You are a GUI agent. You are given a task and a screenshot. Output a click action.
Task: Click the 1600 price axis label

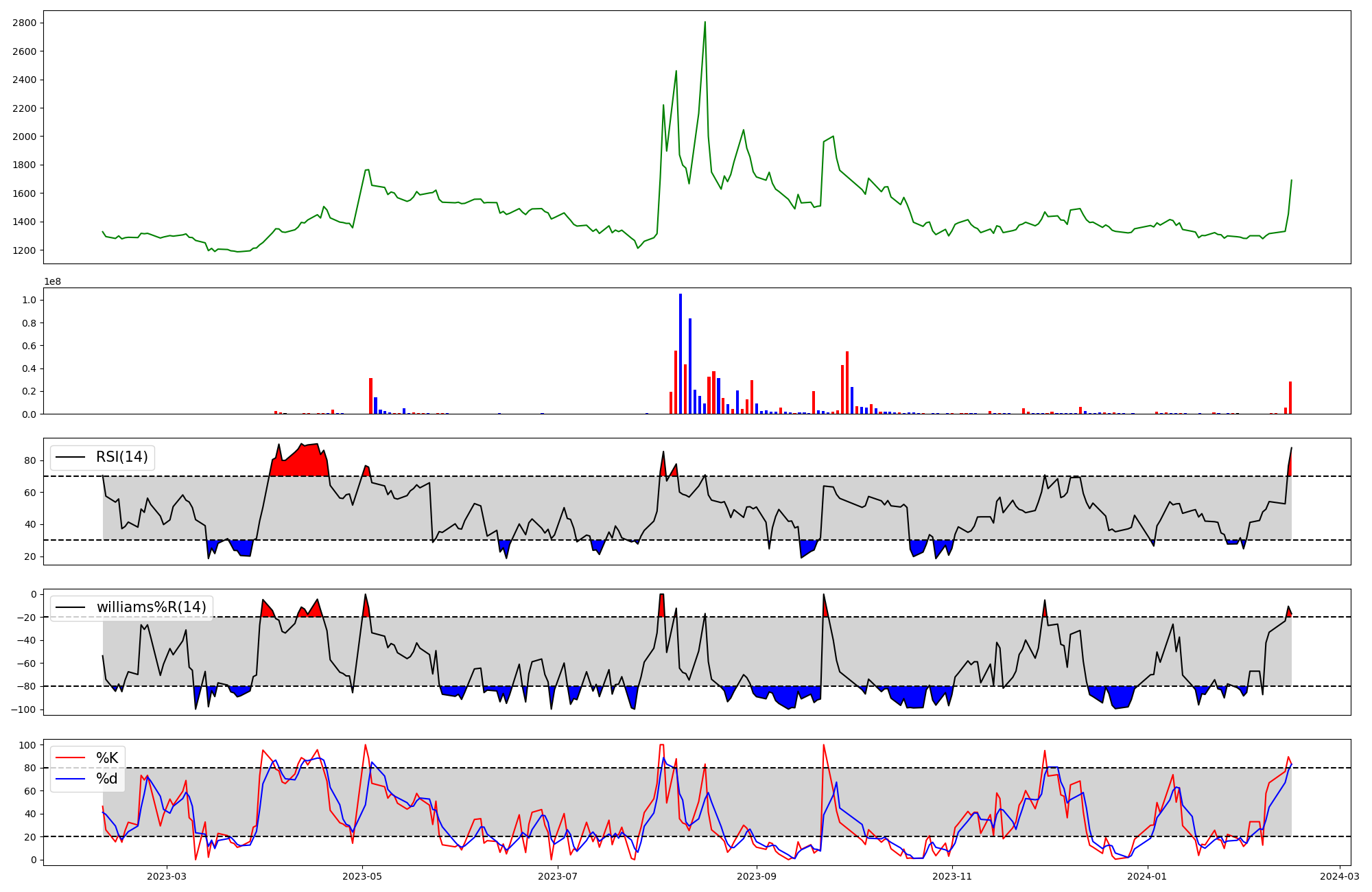[25, 193]
